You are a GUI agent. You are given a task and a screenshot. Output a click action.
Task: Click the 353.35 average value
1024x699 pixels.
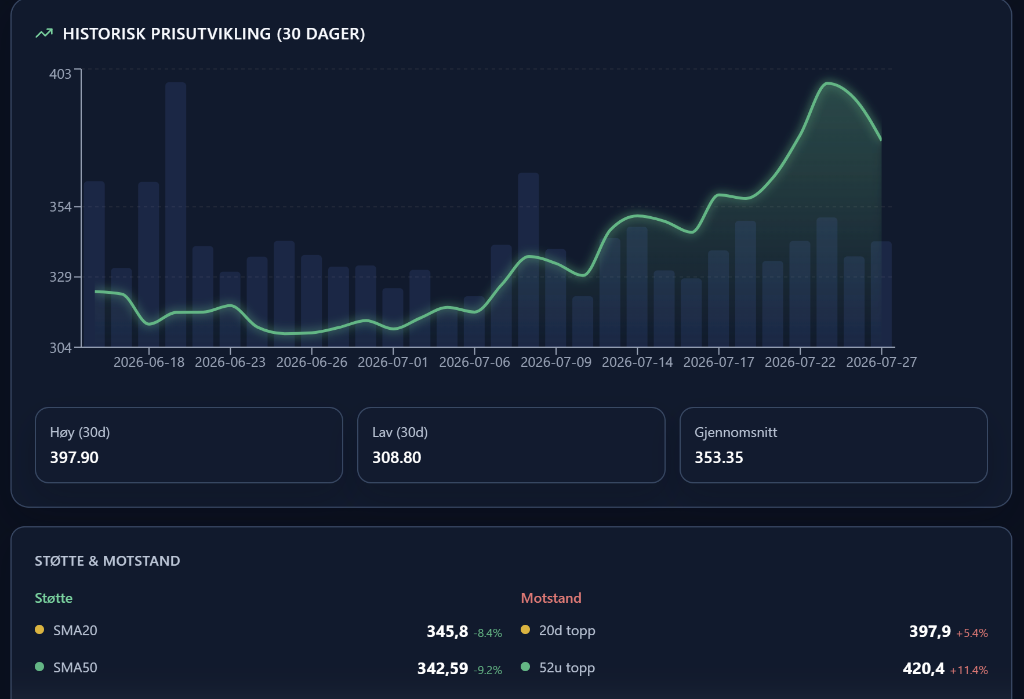click(719, 458)
